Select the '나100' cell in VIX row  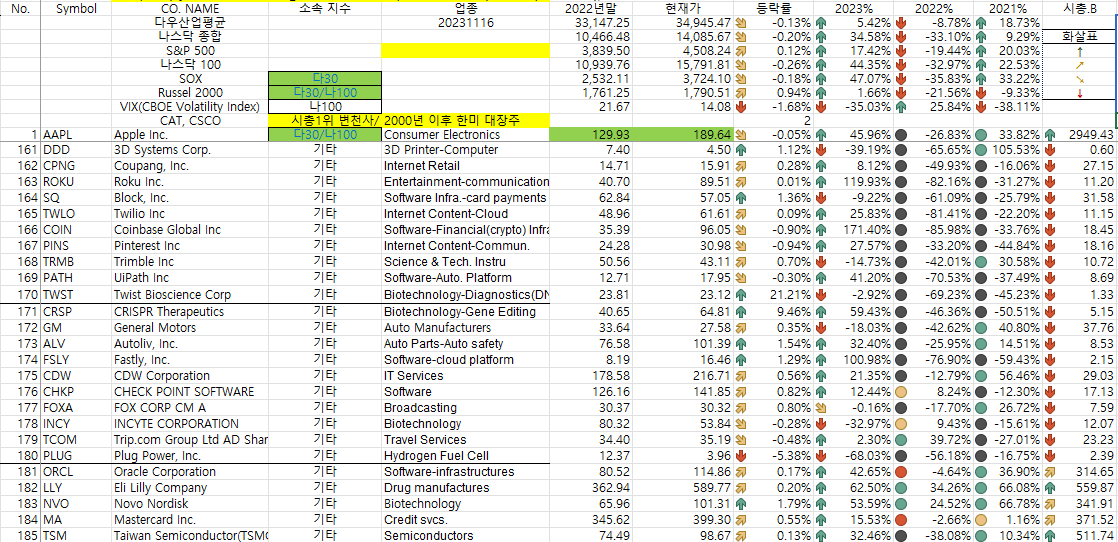(x=325, y=107)
